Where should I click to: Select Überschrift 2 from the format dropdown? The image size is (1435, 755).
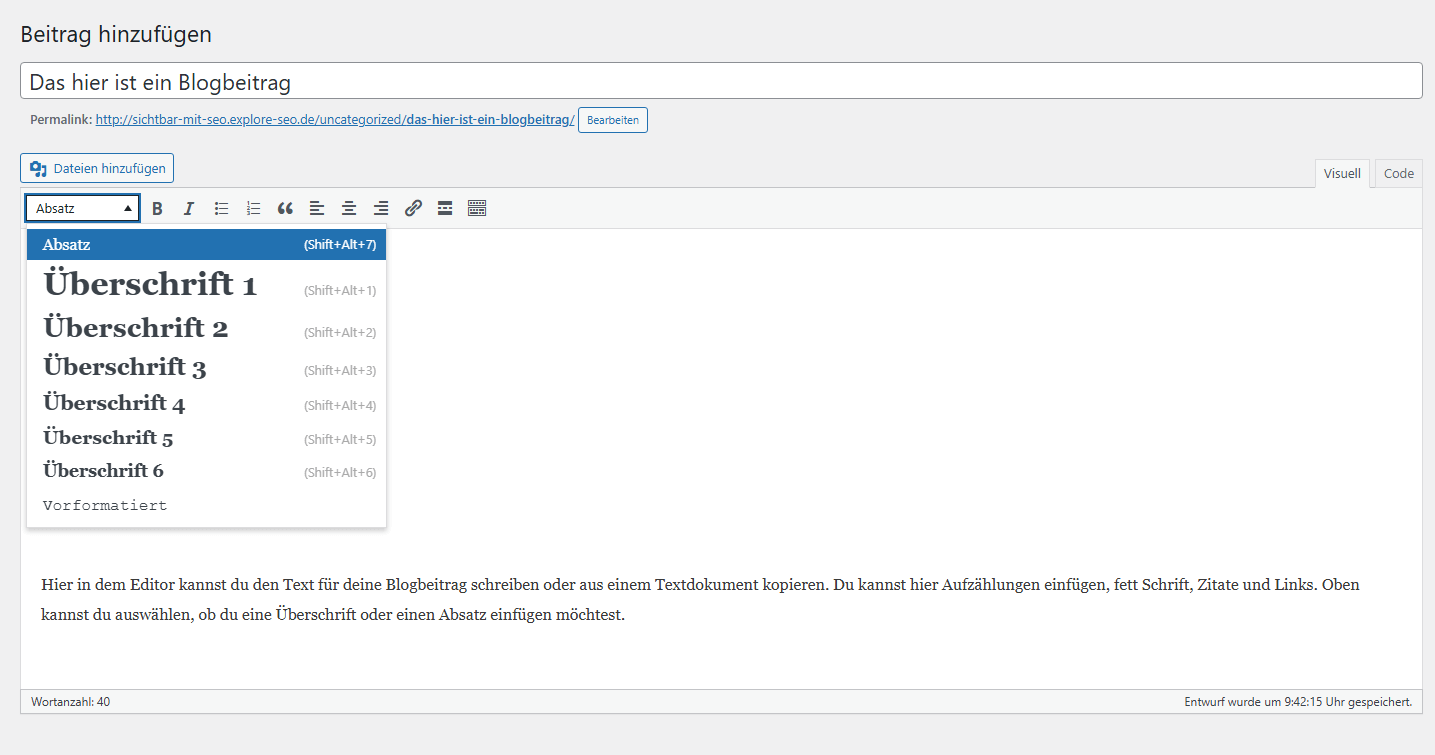tap(135, 328)
